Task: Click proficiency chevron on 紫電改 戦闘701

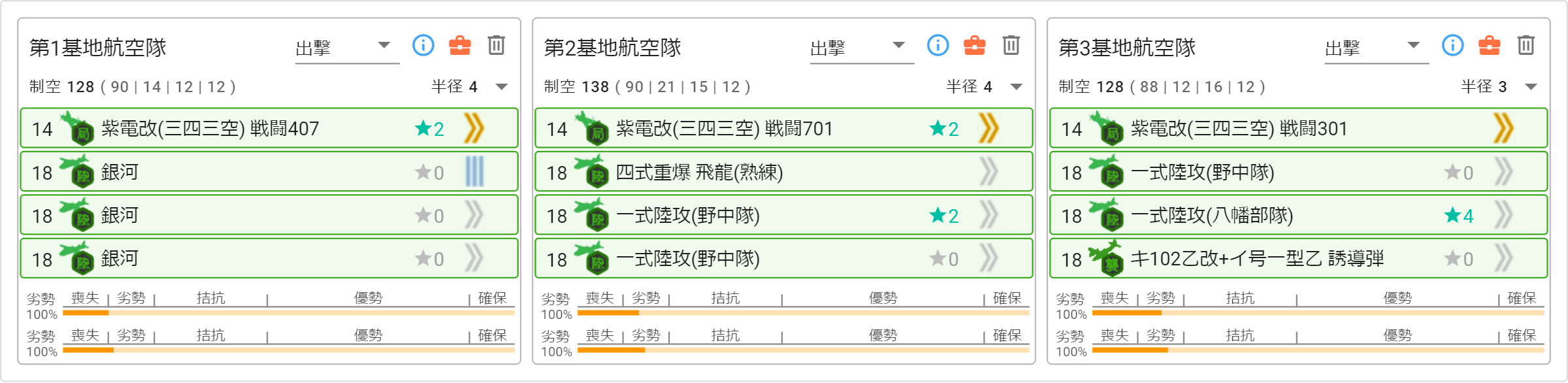Action: tap(988, 128)
